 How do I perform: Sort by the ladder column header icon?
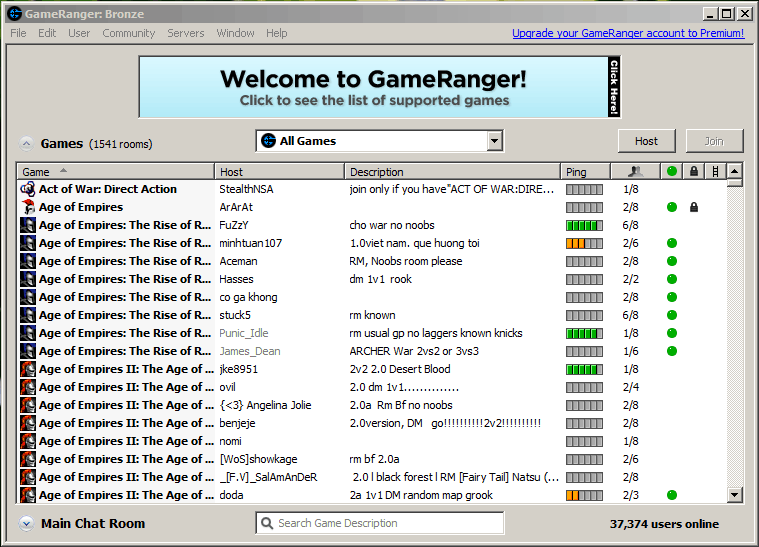point(715,171)
